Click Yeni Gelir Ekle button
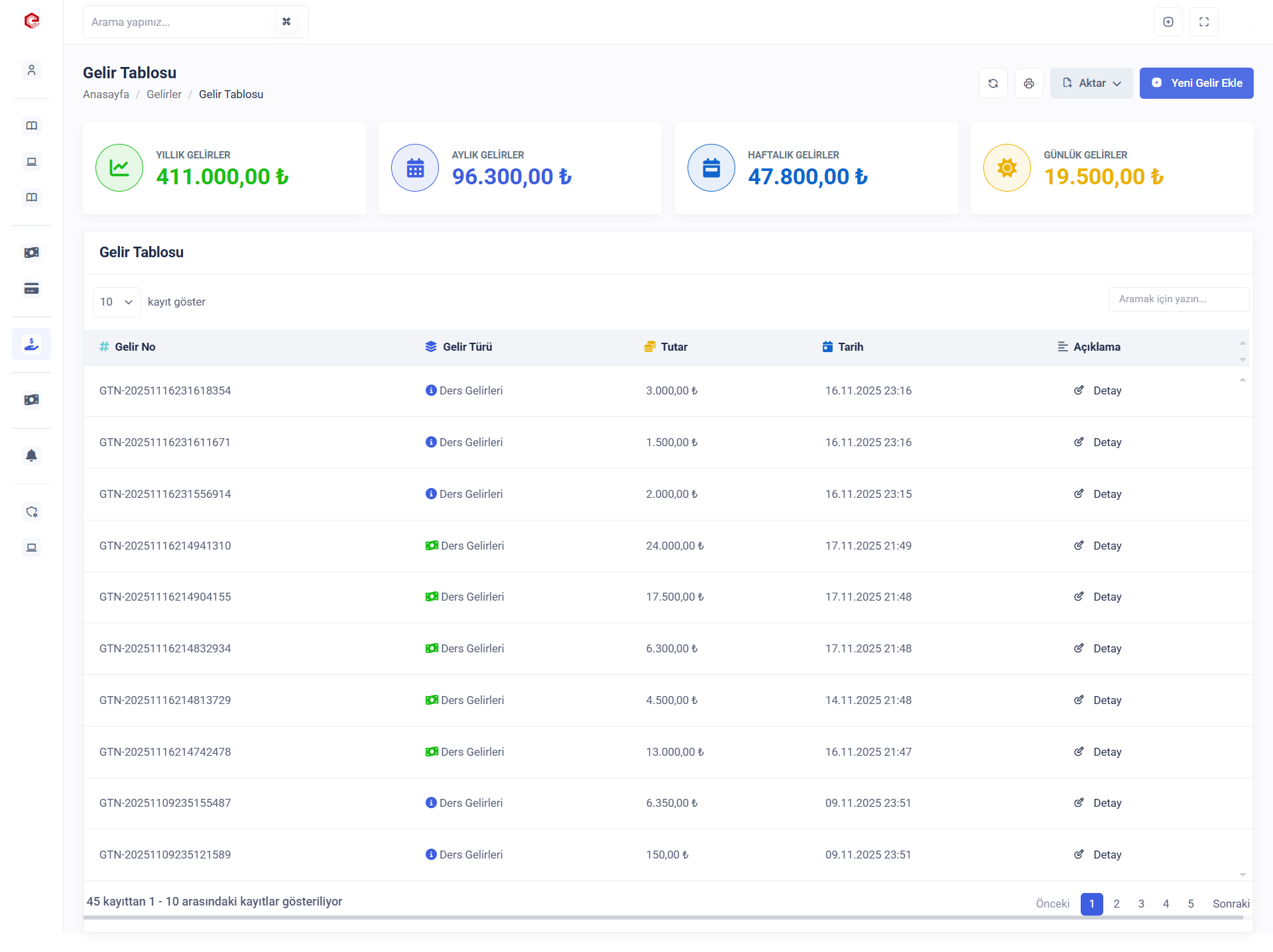Viewport: 1273px width, 952px height. [x=1195, y=84]
